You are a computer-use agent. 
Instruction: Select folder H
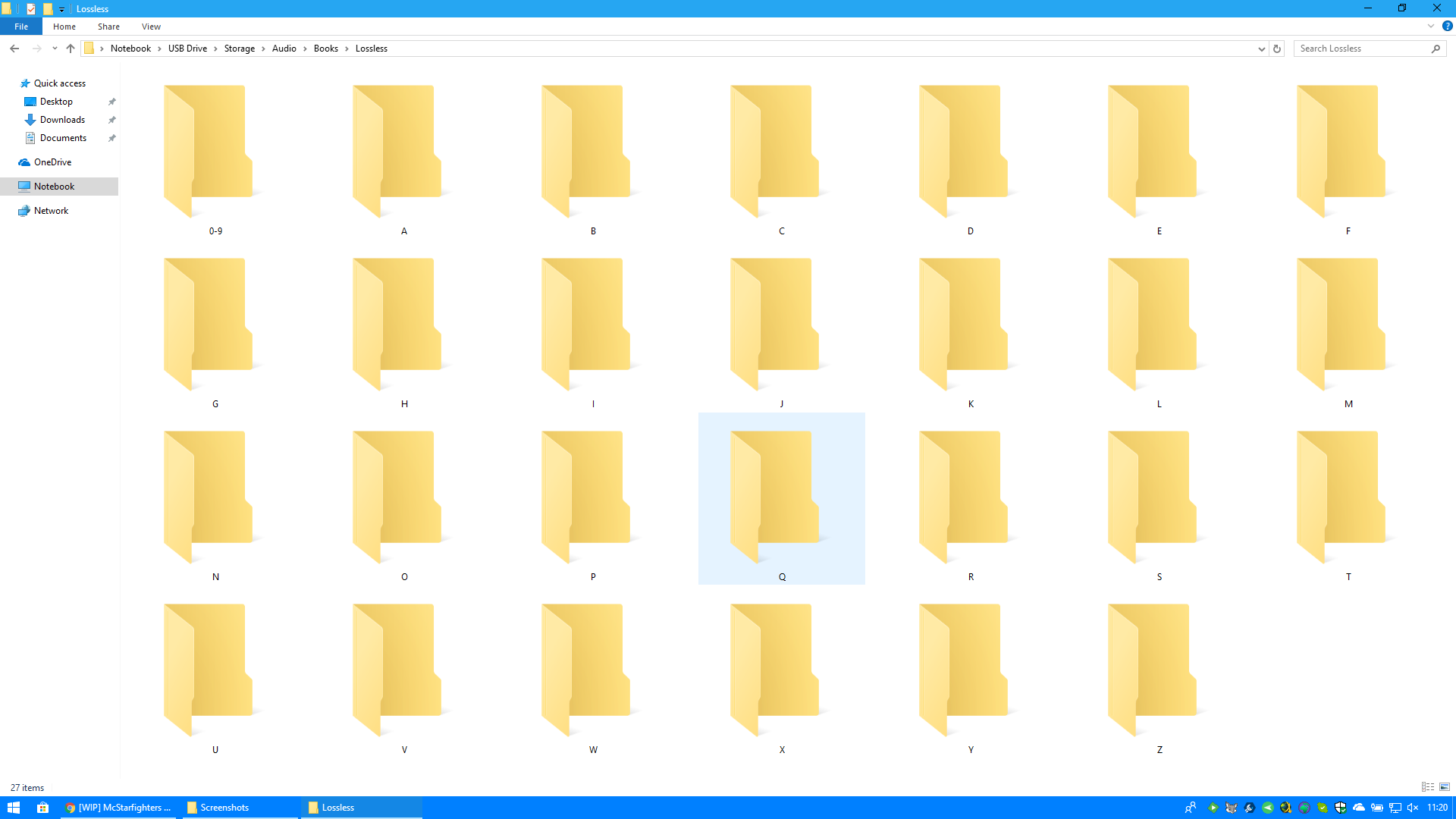pyautogui.click(x=404, y=325)
